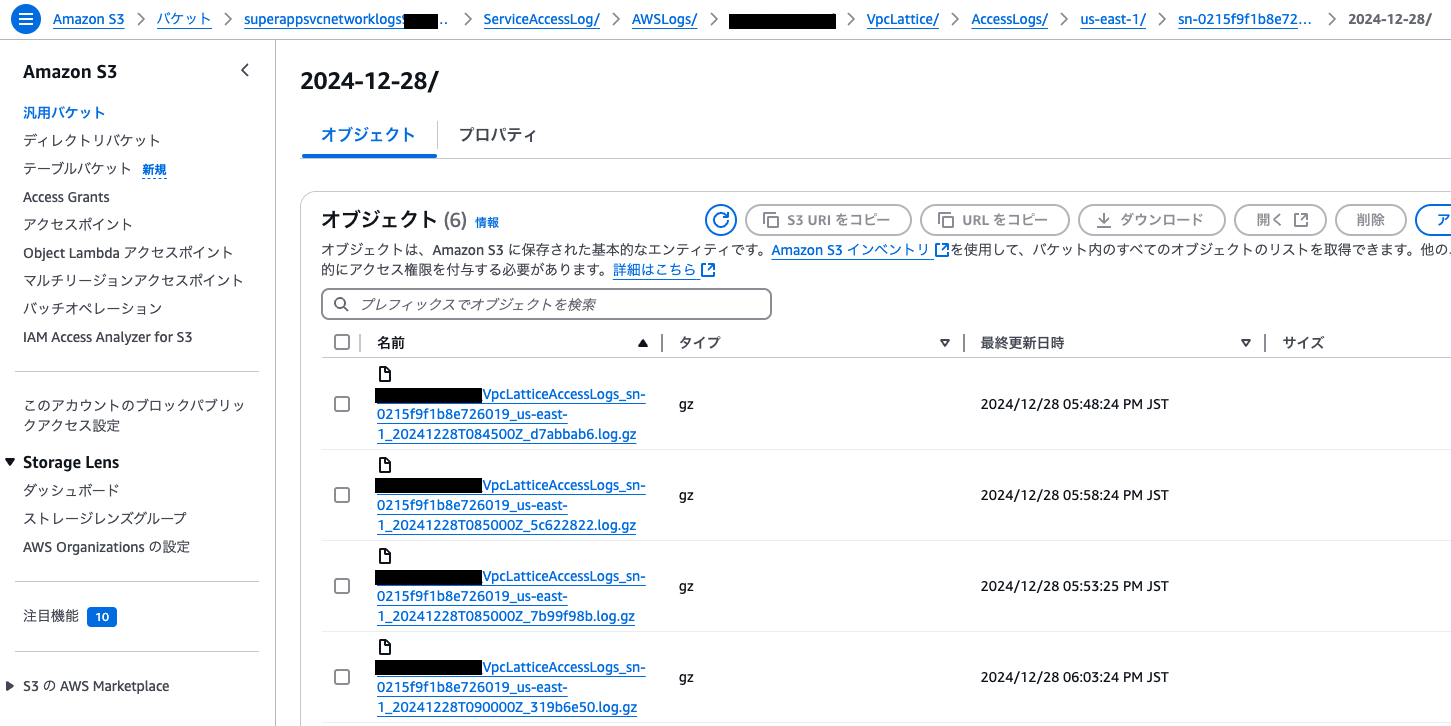Open 汎用バケット in sidebar
1451x726 pixels.
point(64,112)
